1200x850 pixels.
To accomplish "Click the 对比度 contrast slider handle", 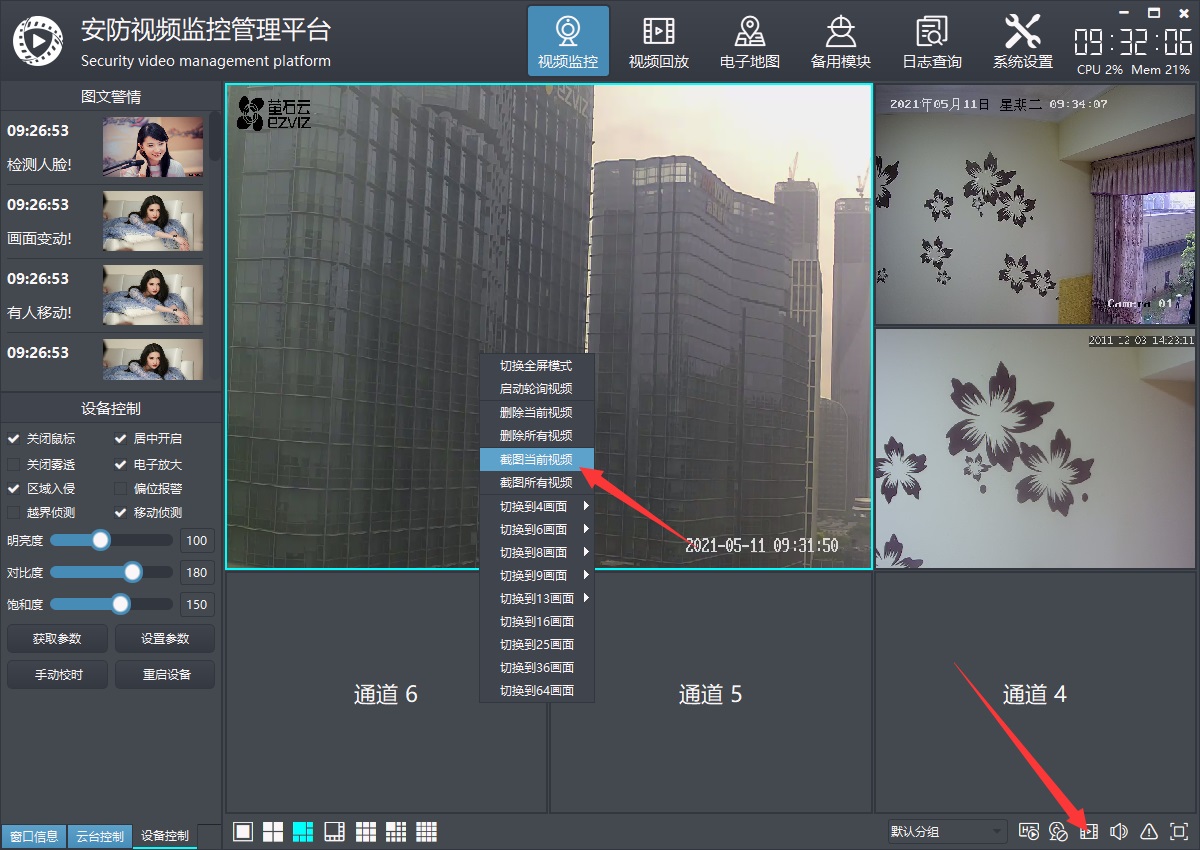I will point(132,572).
